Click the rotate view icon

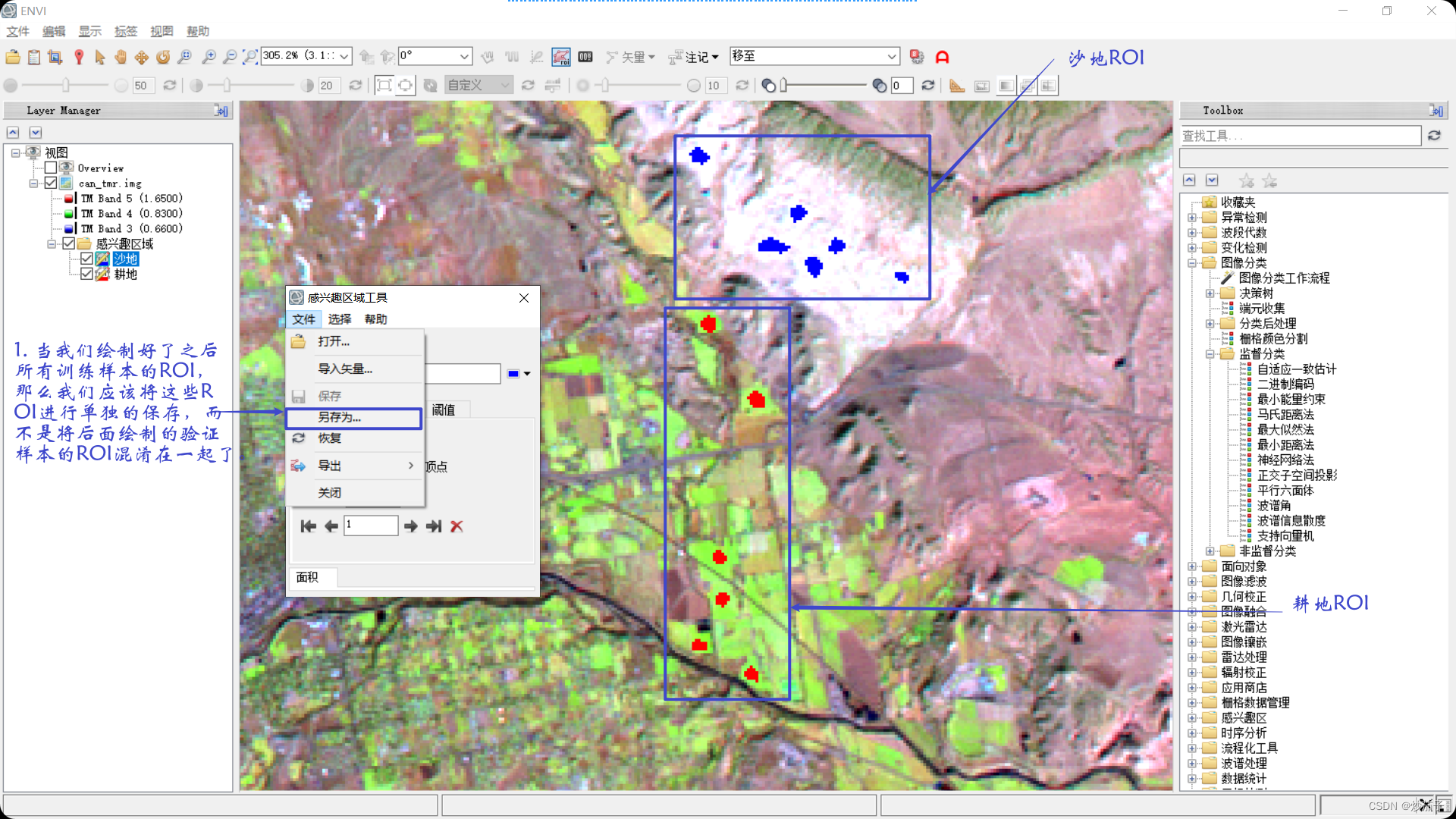point(163,57)
